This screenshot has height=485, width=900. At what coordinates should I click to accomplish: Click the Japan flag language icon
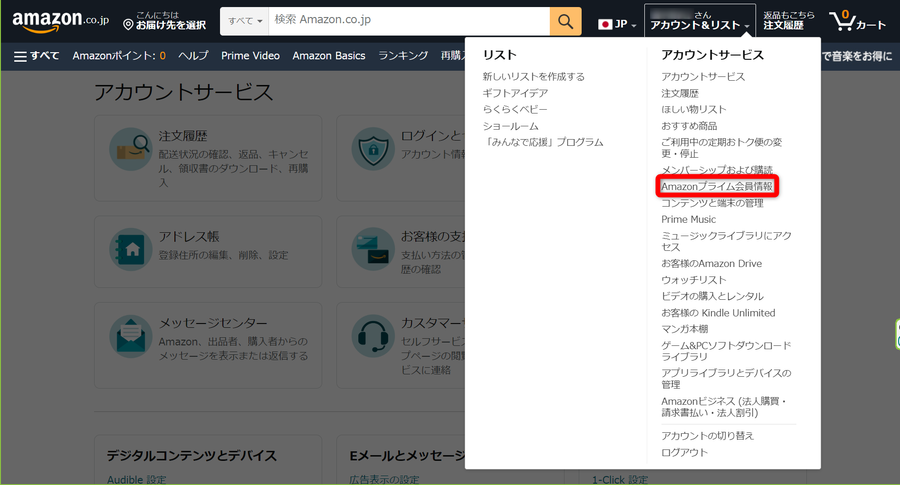tap(604, 24)
